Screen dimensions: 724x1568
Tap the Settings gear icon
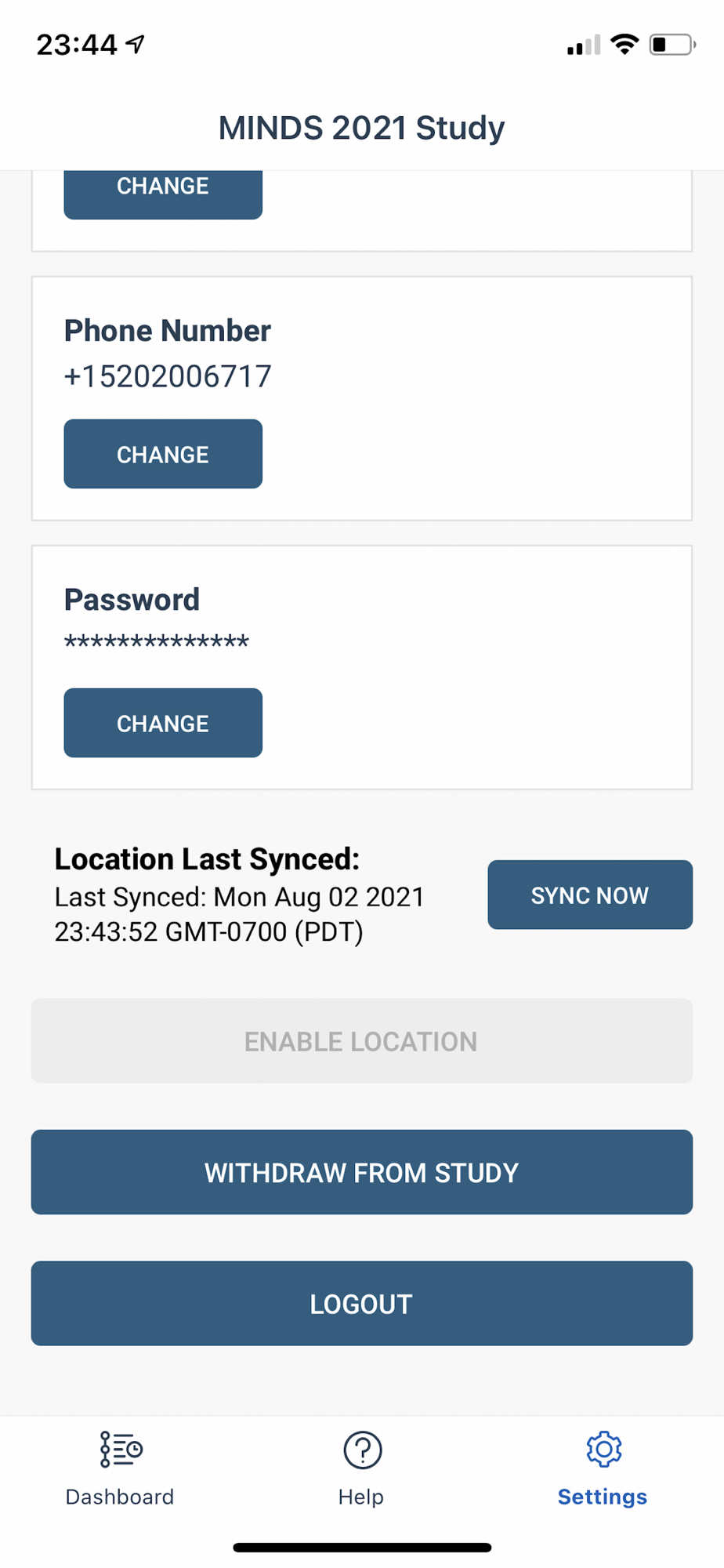coord(603,1449)
